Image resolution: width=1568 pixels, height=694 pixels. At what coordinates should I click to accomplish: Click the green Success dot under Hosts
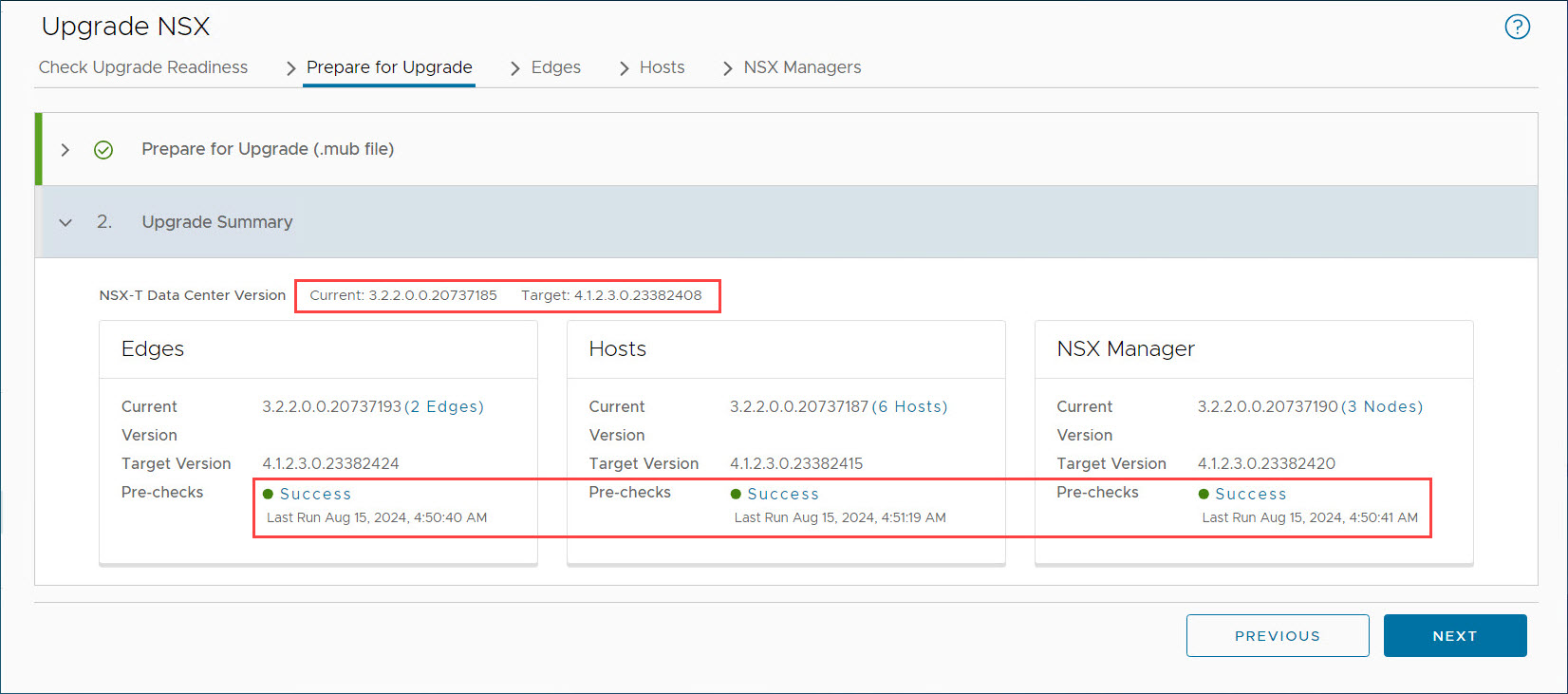coord(736,494)
